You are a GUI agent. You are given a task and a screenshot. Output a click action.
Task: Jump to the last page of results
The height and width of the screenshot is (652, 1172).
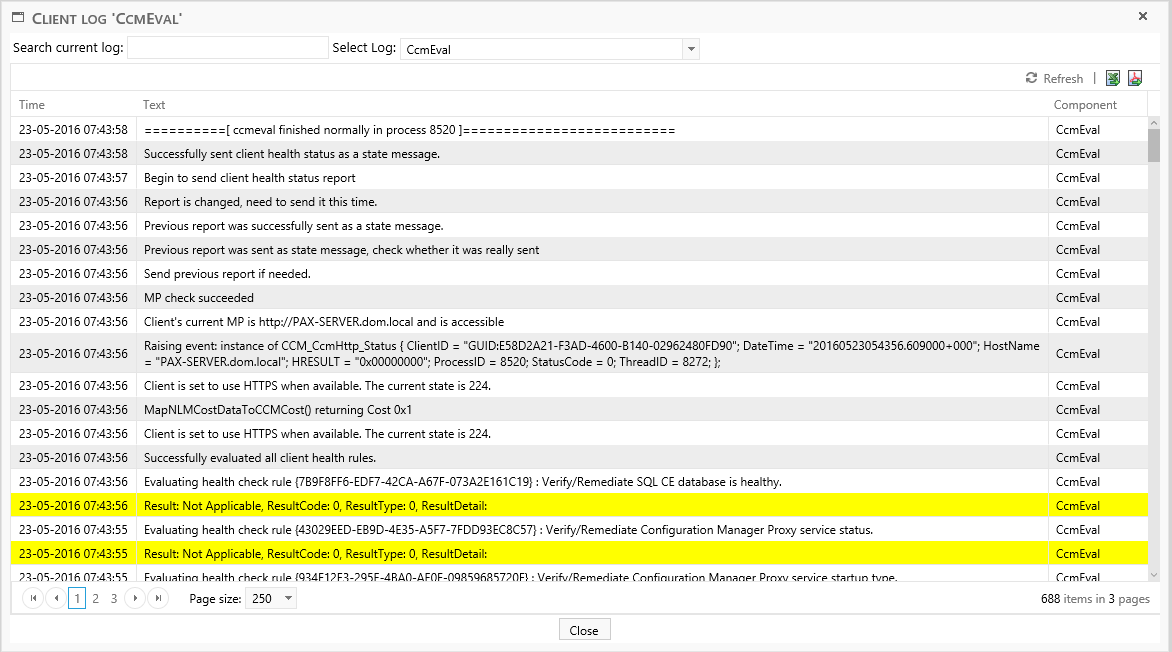(157, 598)
